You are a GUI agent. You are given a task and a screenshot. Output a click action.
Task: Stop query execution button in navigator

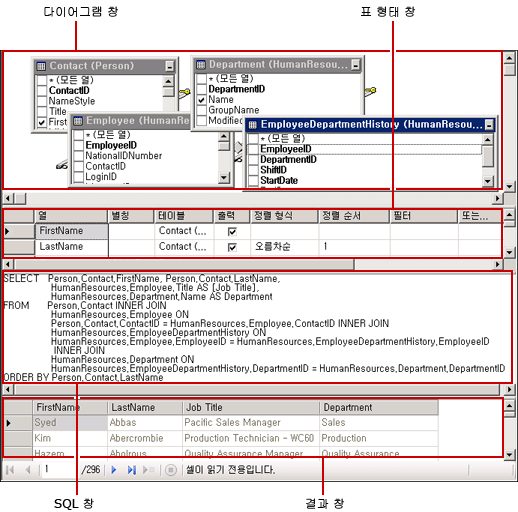[x=171, y=470]
